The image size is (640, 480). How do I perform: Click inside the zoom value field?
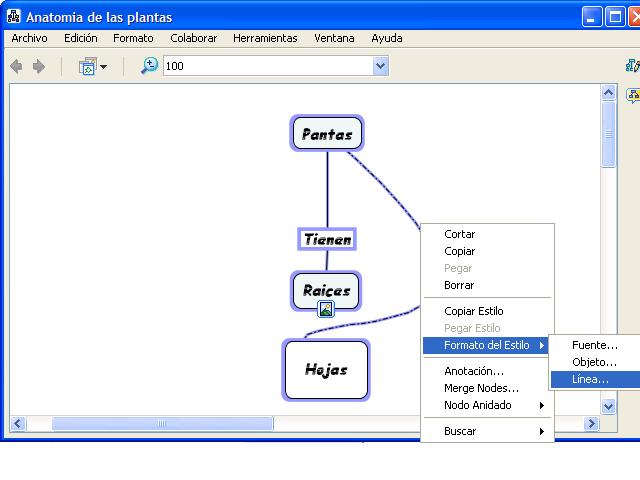[x=265, y=66]
